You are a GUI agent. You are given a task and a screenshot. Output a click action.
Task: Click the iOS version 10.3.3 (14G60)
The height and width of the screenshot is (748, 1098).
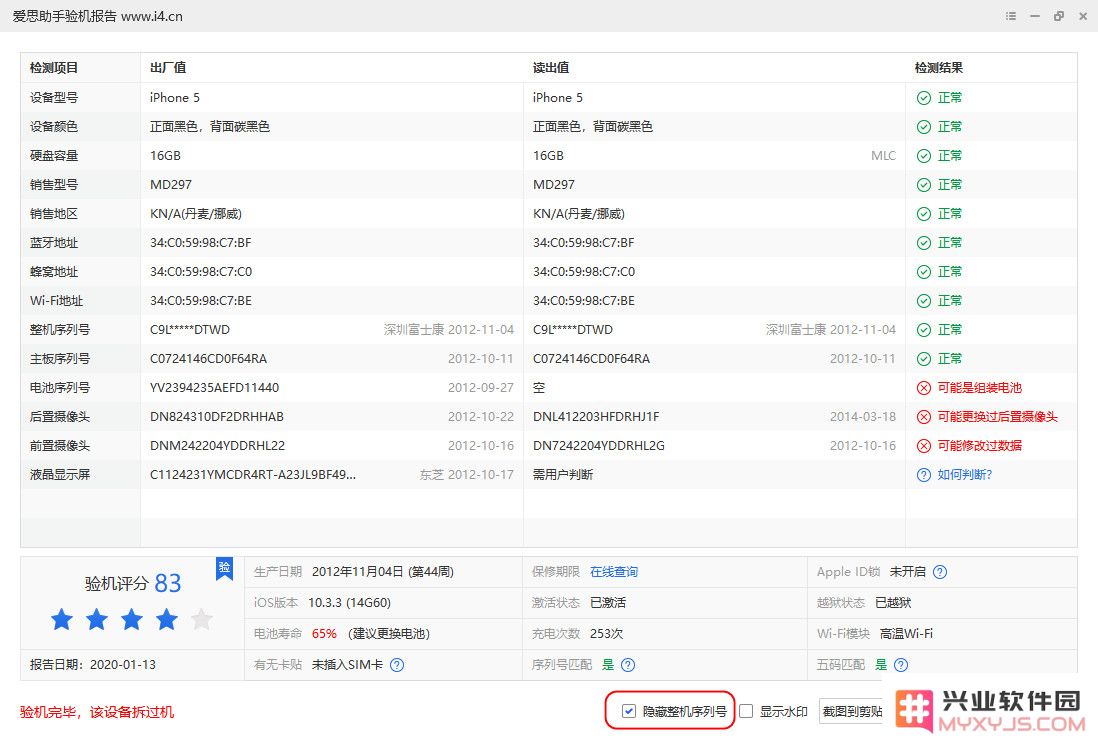(x=349, y=603)
